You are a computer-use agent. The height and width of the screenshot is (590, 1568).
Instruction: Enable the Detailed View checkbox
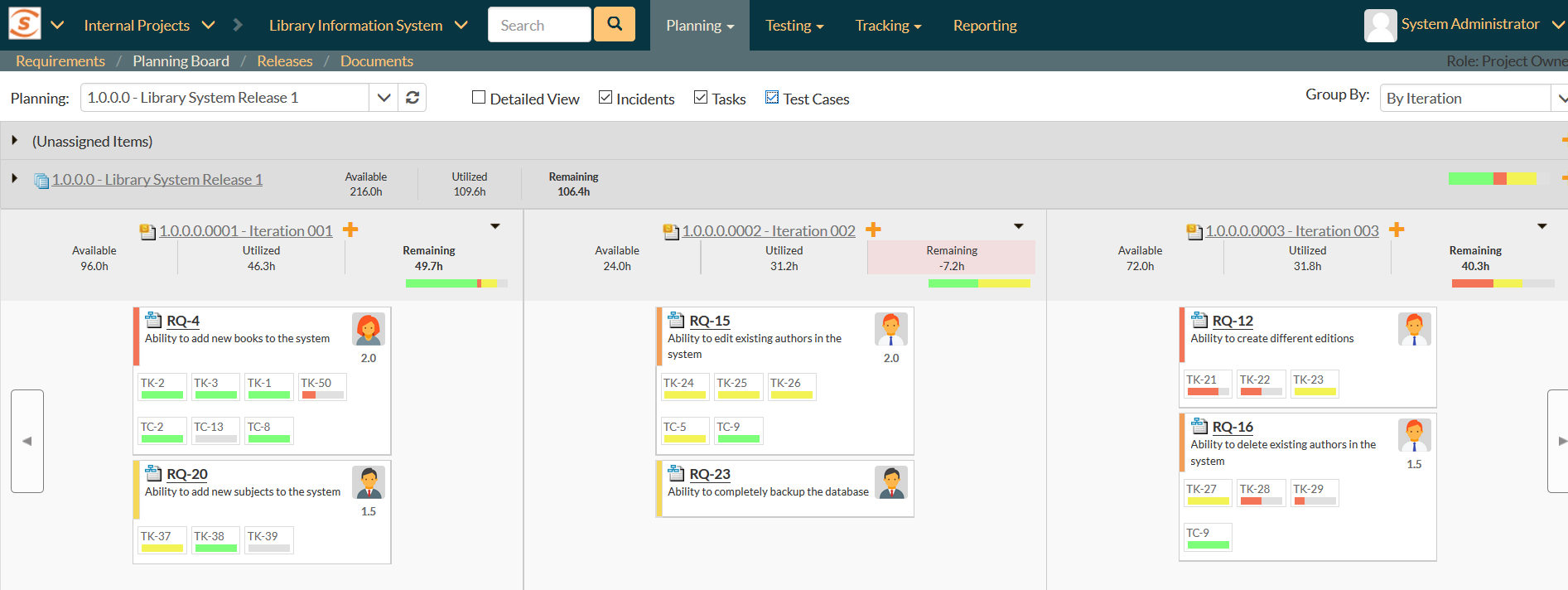point(479,98)
